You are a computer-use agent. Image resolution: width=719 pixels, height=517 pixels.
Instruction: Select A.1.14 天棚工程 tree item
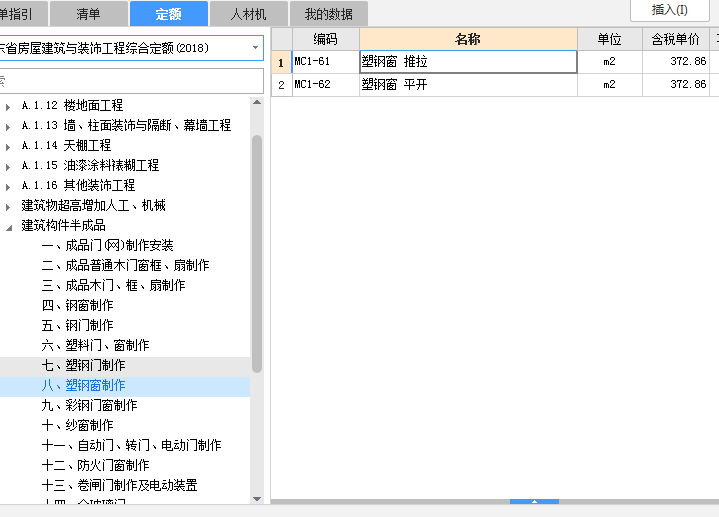(66, 145)
